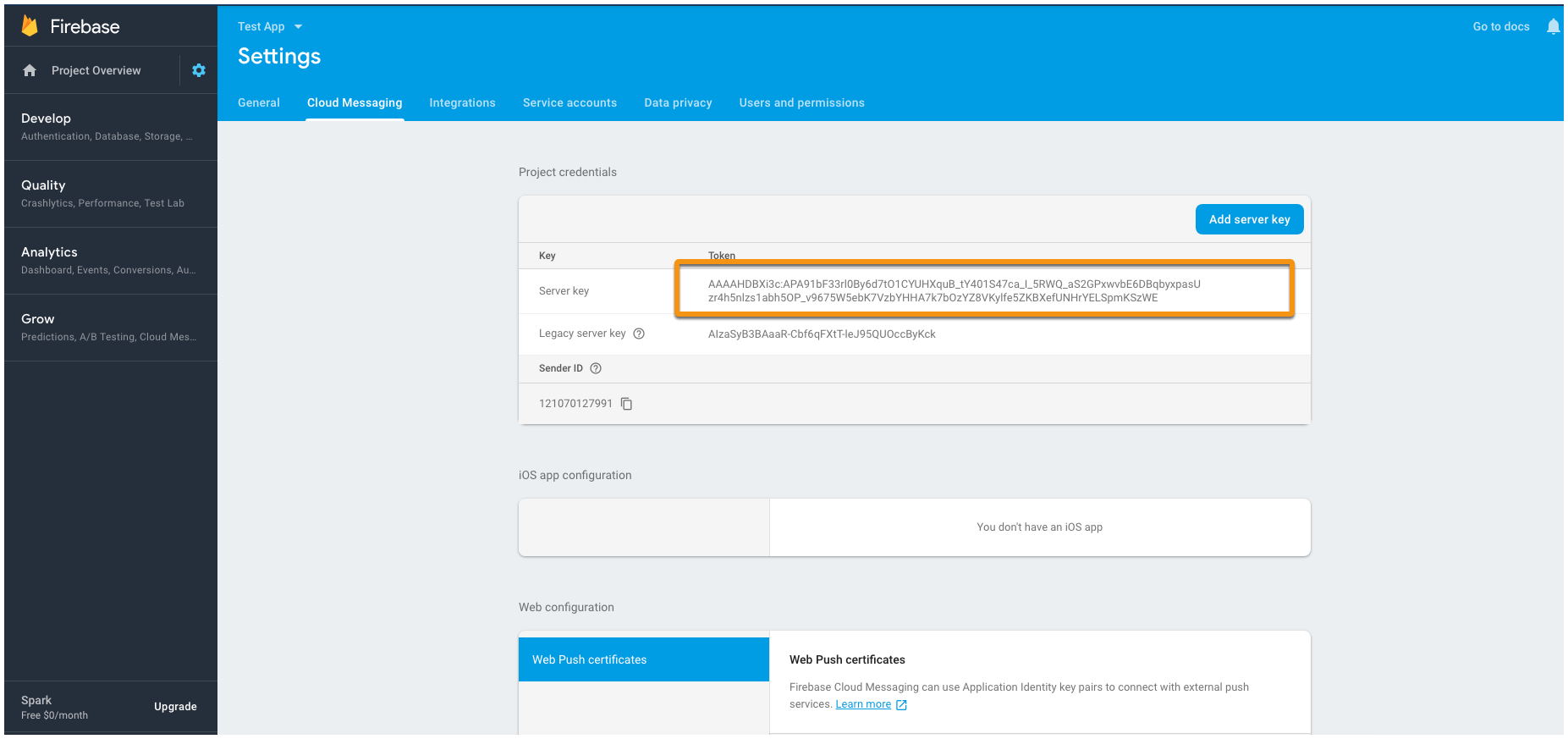Click the Token column header
Image resolution: width=1568 pixels, height=739 pixels.
tap(722, 256)
